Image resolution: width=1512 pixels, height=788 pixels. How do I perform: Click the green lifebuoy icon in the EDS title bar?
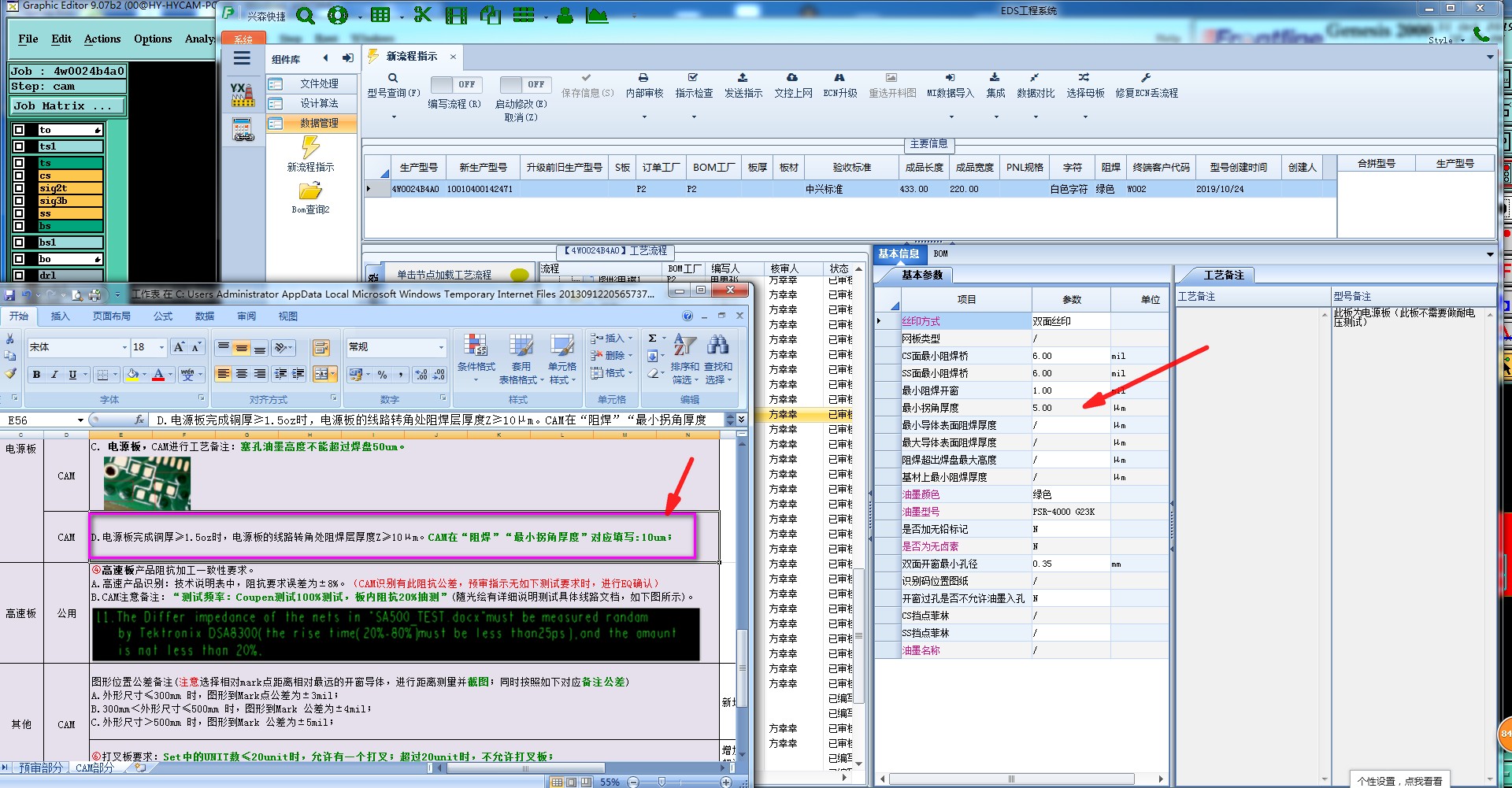tap(338, 15)
